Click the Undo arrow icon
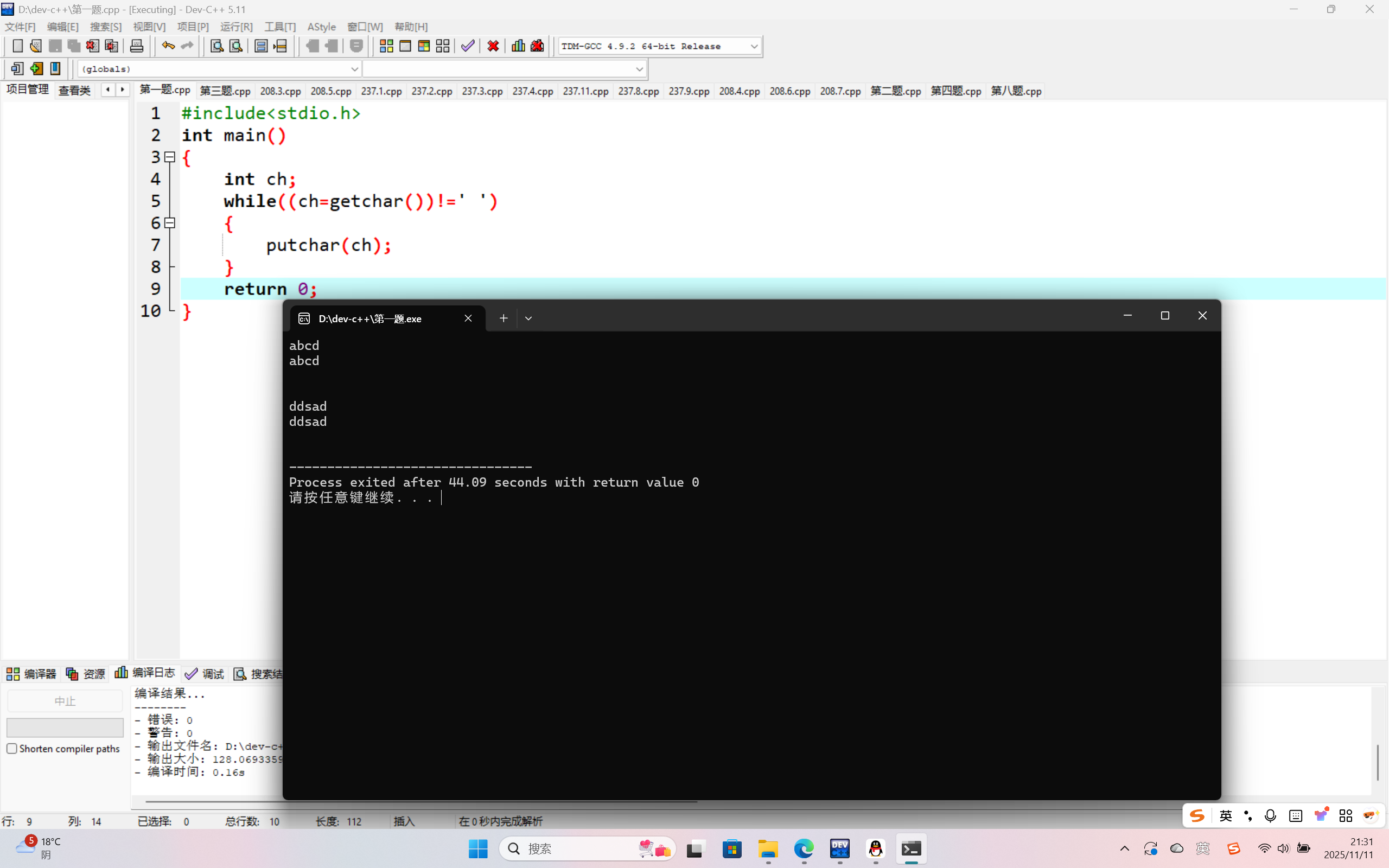 pyautogui.click(x=168, y=46)
